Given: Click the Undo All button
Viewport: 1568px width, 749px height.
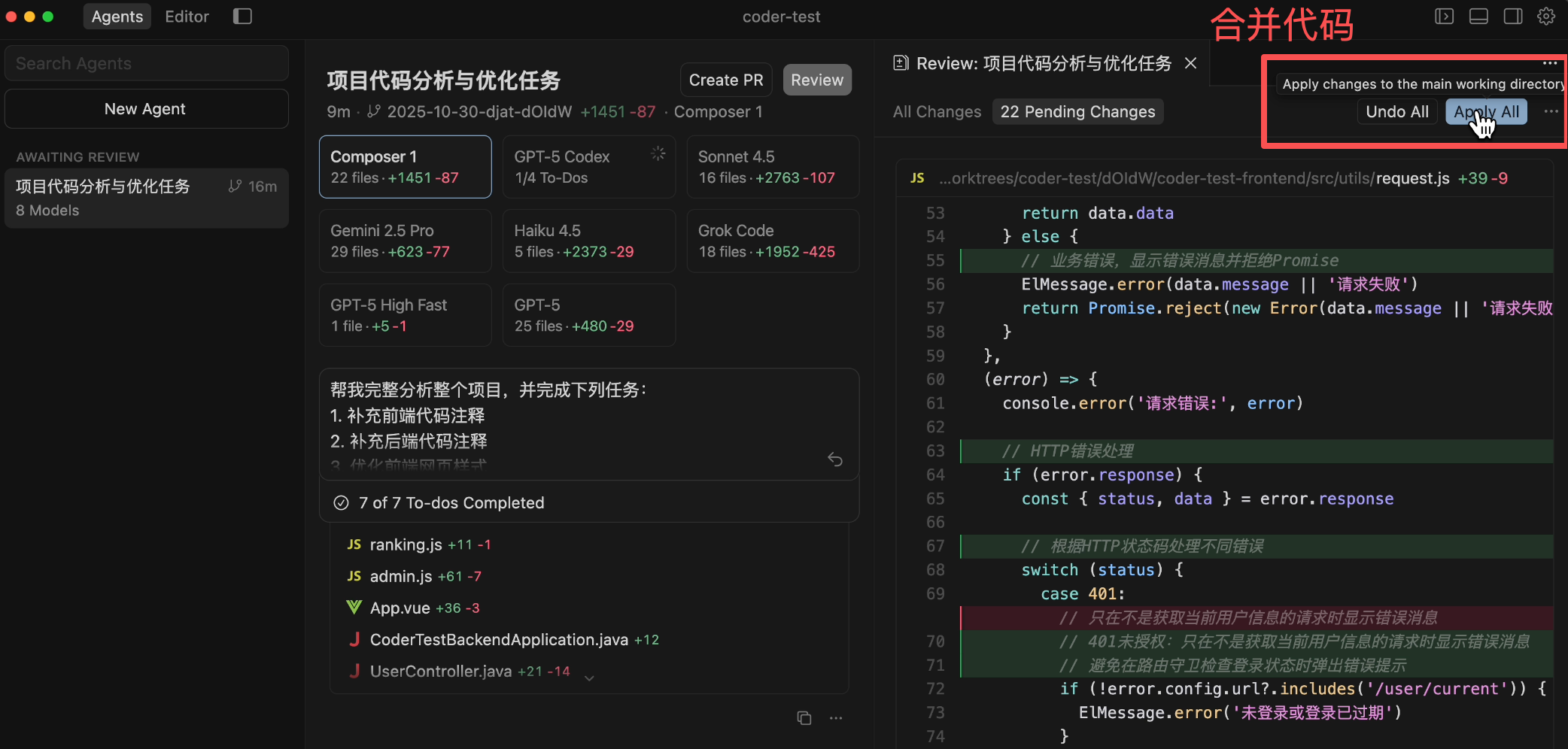Looking at the screenshot, I should pyautogui.click(x=1396, y=112).
